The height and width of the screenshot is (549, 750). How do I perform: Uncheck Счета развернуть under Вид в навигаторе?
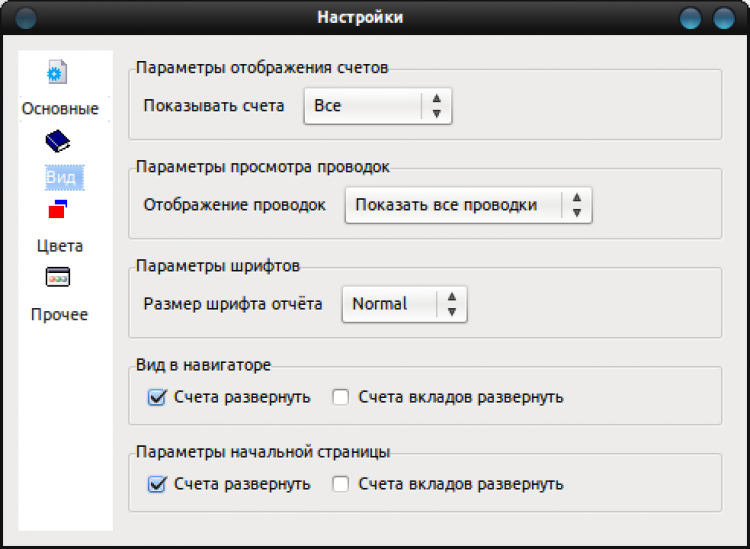point(156,397)
